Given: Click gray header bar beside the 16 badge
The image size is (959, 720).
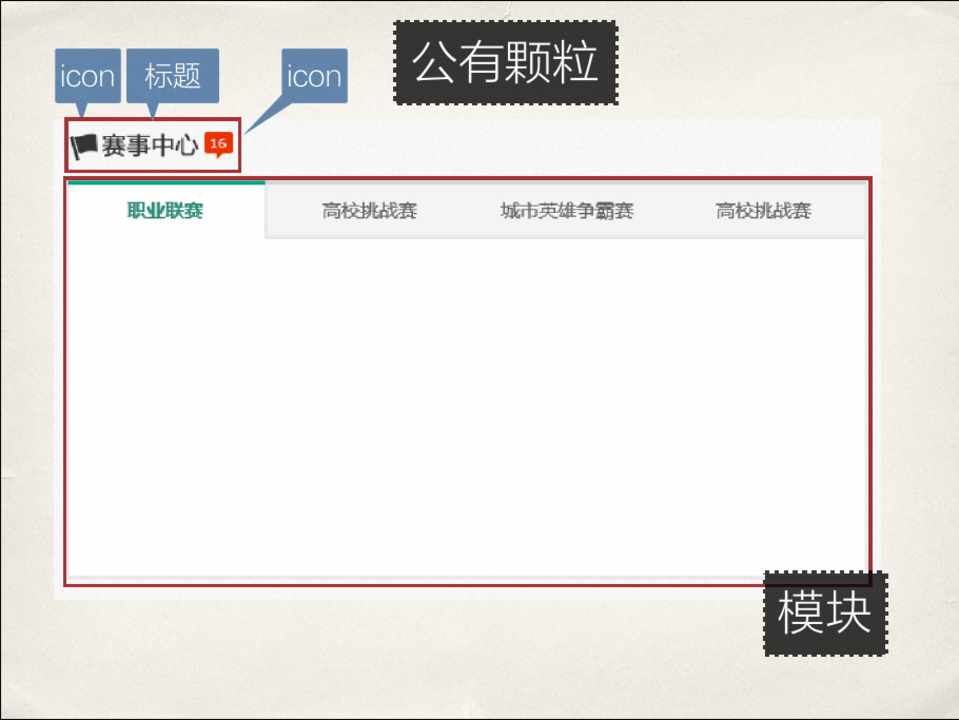Looking at the screenshot, I should [x=560, y=146].
